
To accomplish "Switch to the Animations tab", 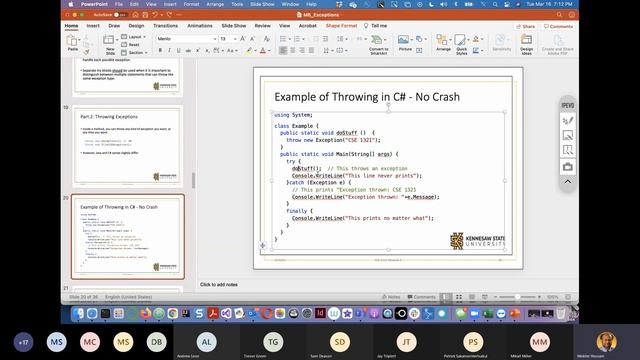I will [x=200, y=26].
